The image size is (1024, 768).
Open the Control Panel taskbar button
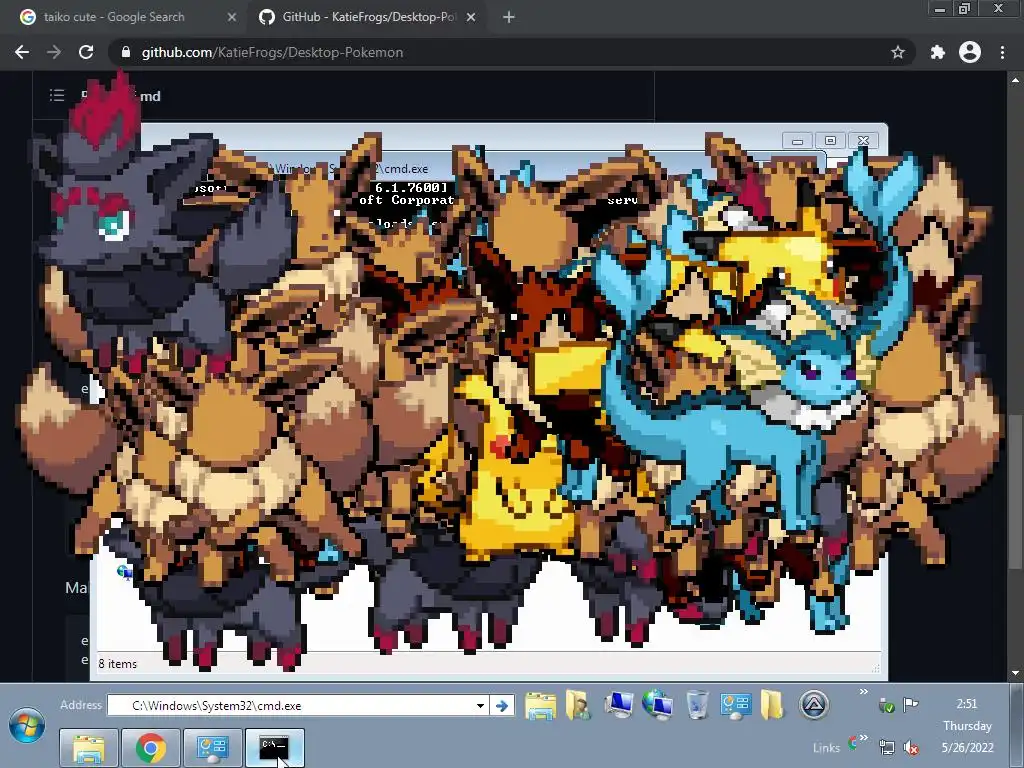click(x=212, y=748)
